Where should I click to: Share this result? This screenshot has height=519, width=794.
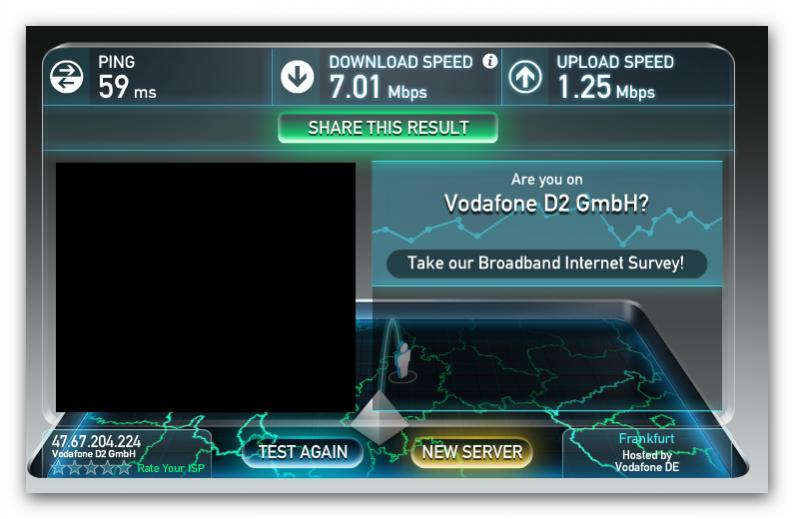tap(388, 128)
